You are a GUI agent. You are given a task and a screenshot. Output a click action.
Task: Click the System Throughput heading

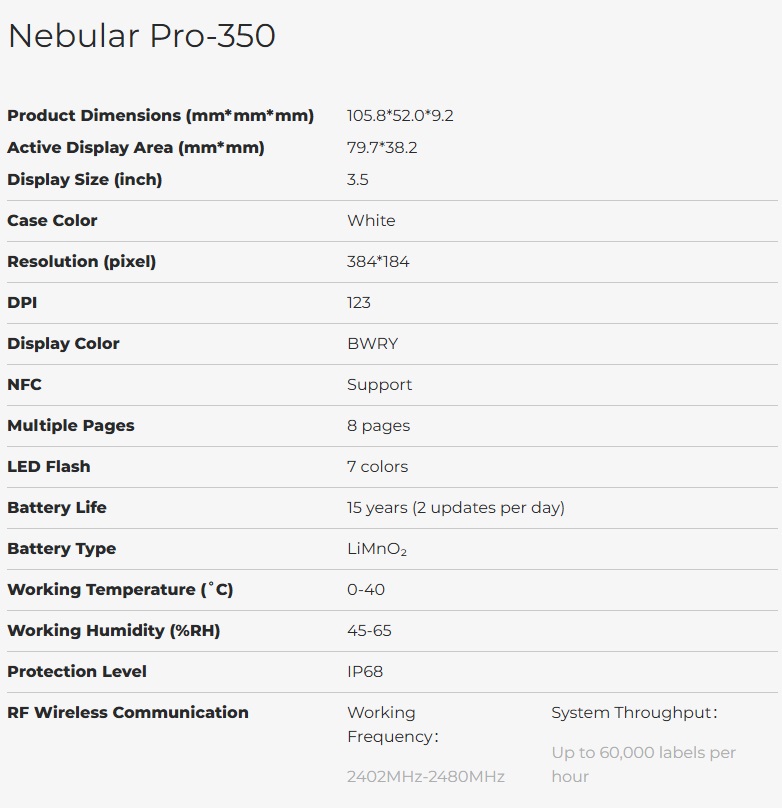pos(634,712)
